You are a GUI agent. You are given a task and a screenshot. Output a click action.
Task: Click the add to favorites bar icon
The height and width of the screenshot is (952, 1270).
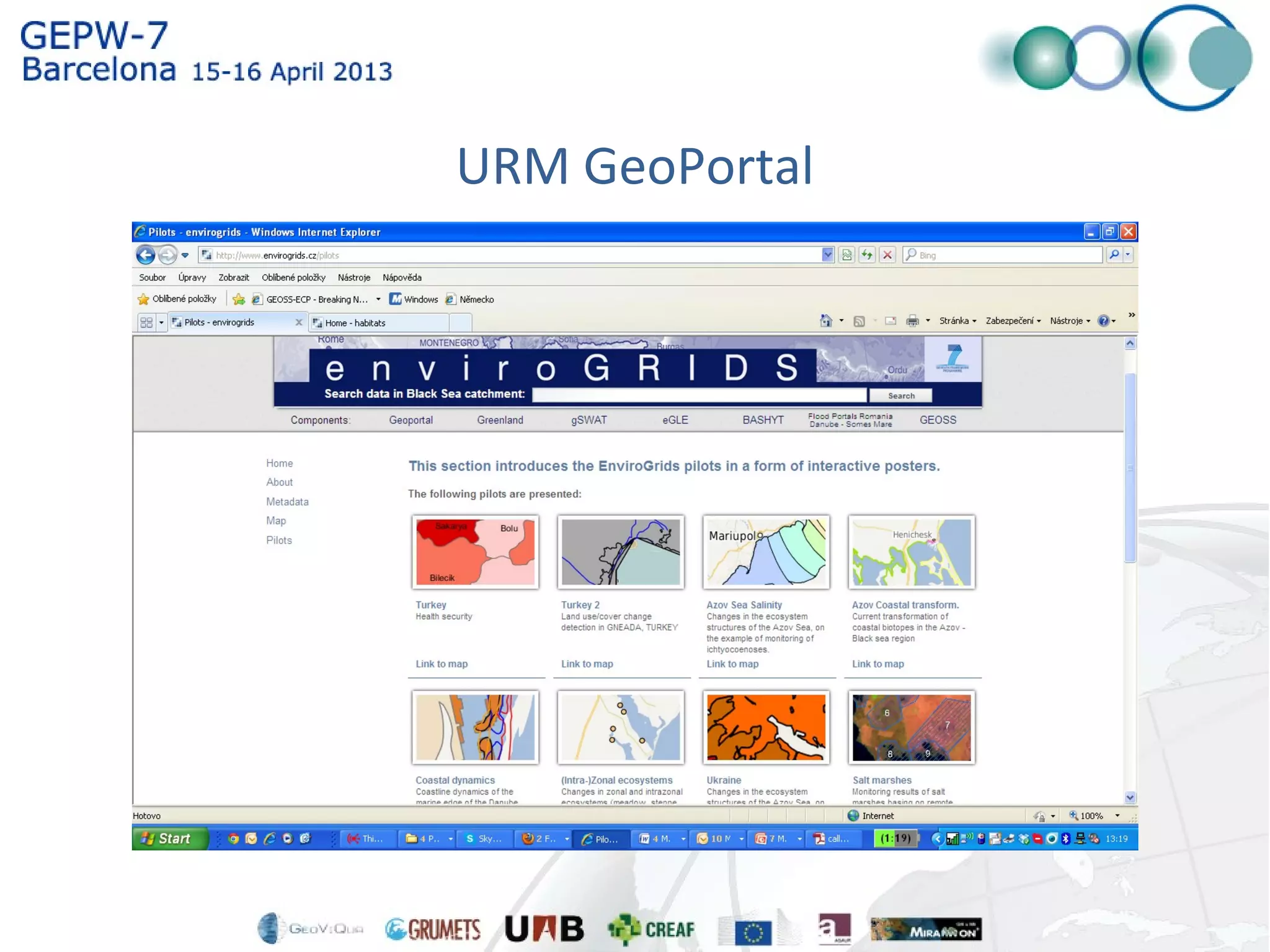pos(238,299)
